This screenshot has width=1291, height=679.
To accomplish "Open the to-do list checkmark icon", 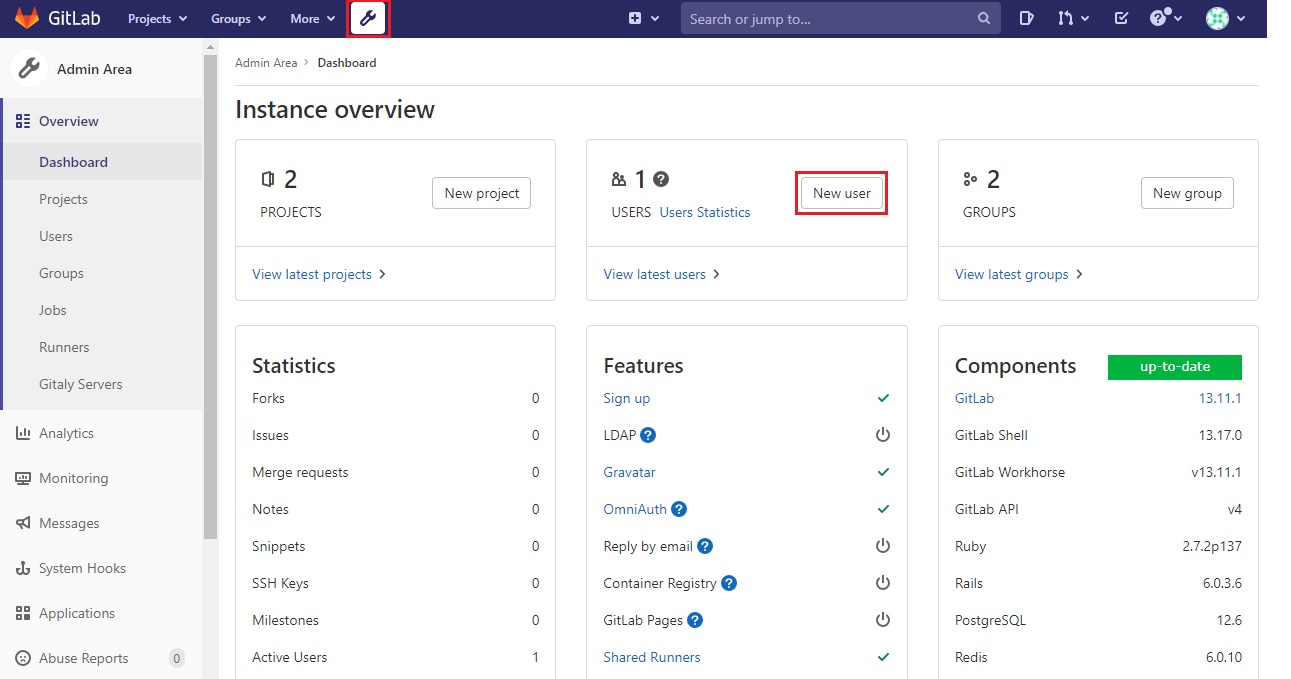I will (x=1121, y=19).
